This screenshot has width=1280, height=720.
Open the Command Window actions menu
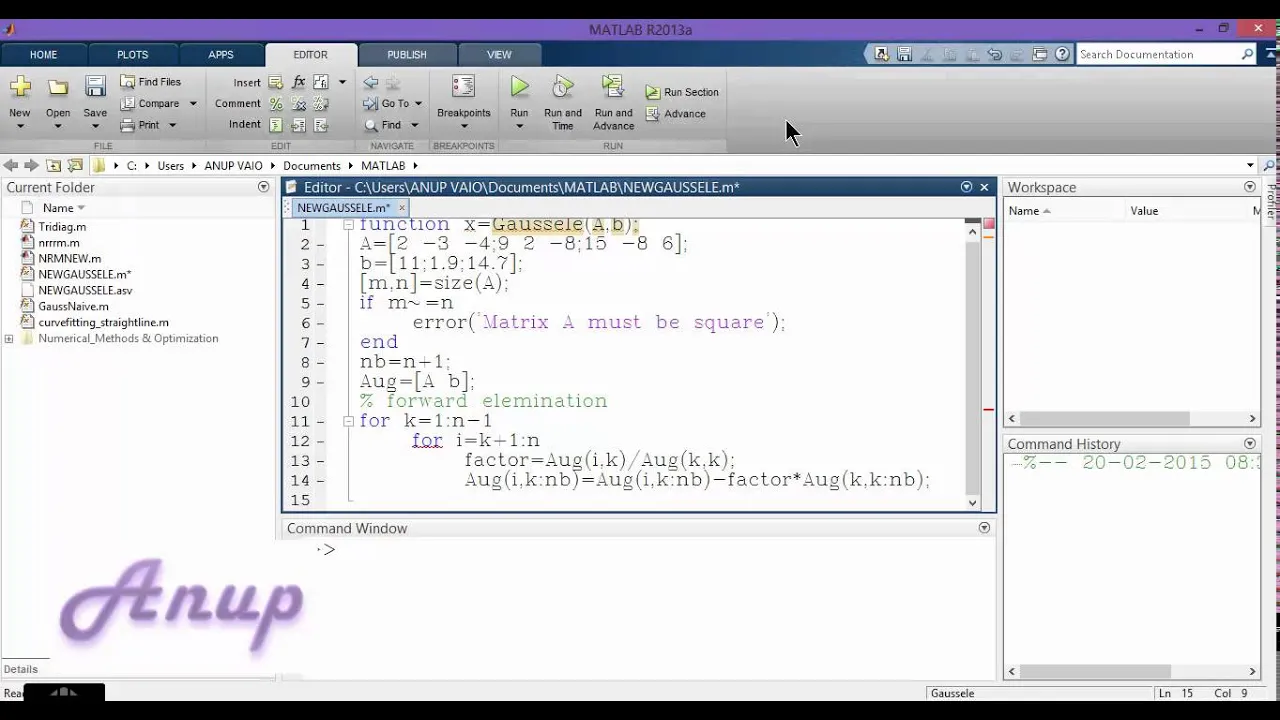pyautogui.click(x=984, y=528)
